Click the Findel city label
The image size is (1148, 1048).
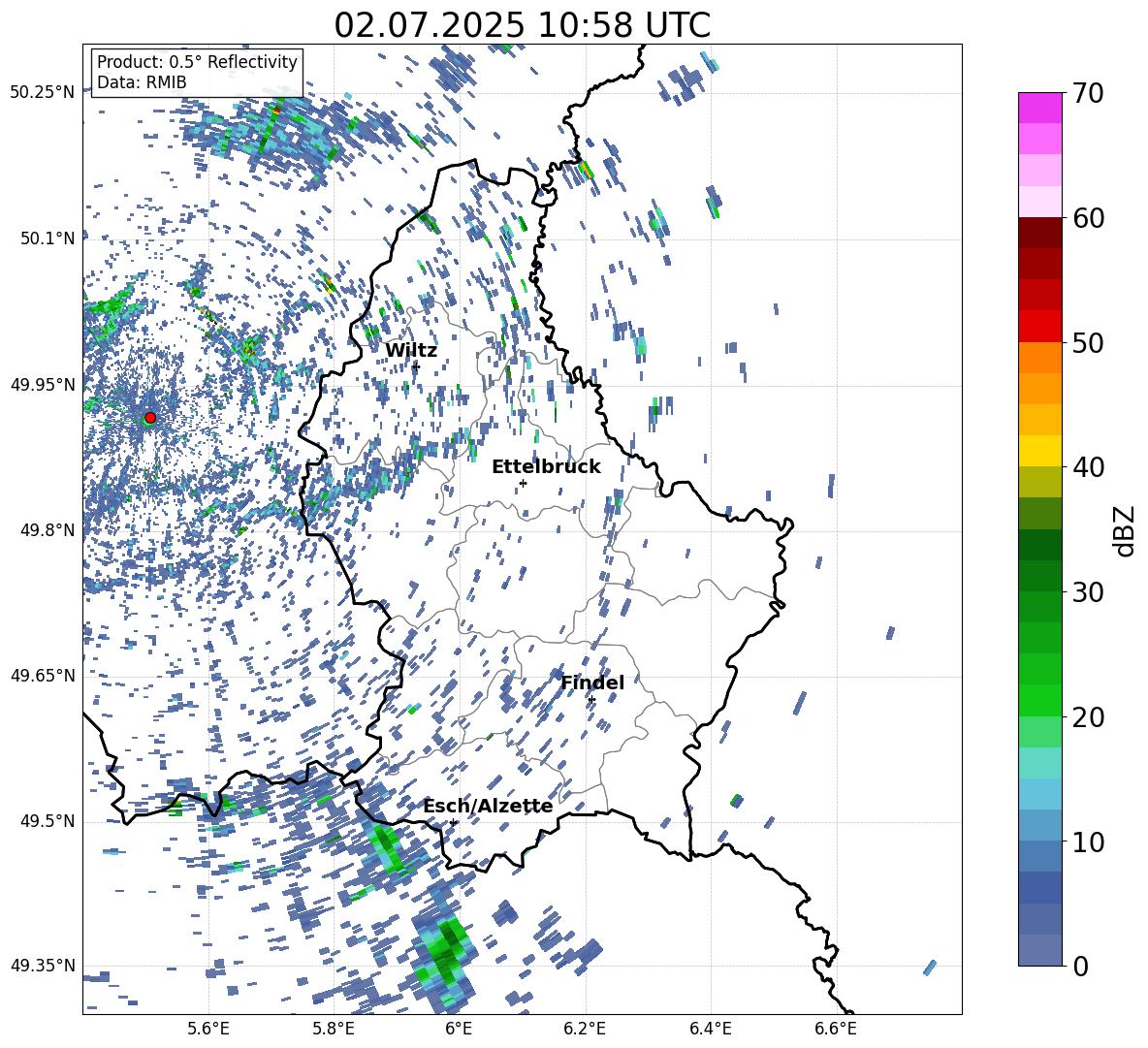pos(591,683)
